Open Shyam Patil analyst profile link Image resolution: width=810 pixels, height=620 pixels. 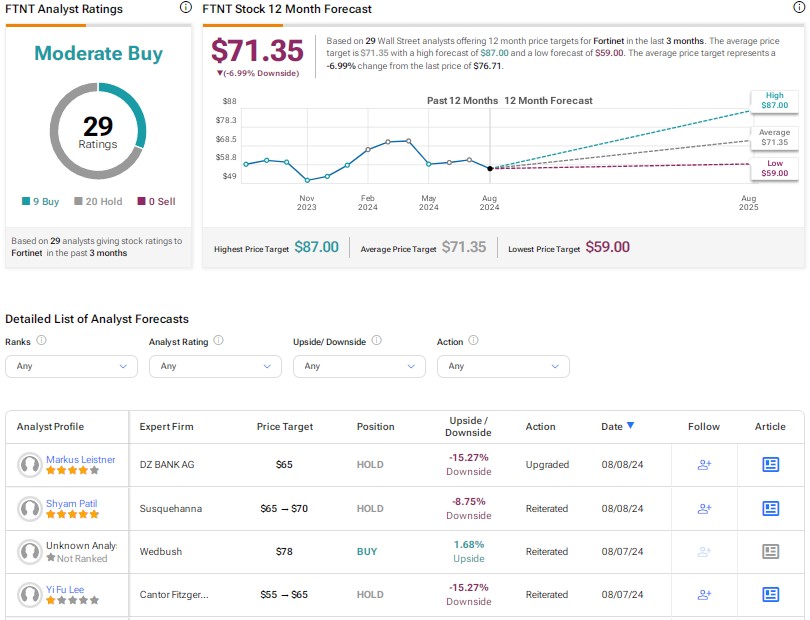coord(71,503)
